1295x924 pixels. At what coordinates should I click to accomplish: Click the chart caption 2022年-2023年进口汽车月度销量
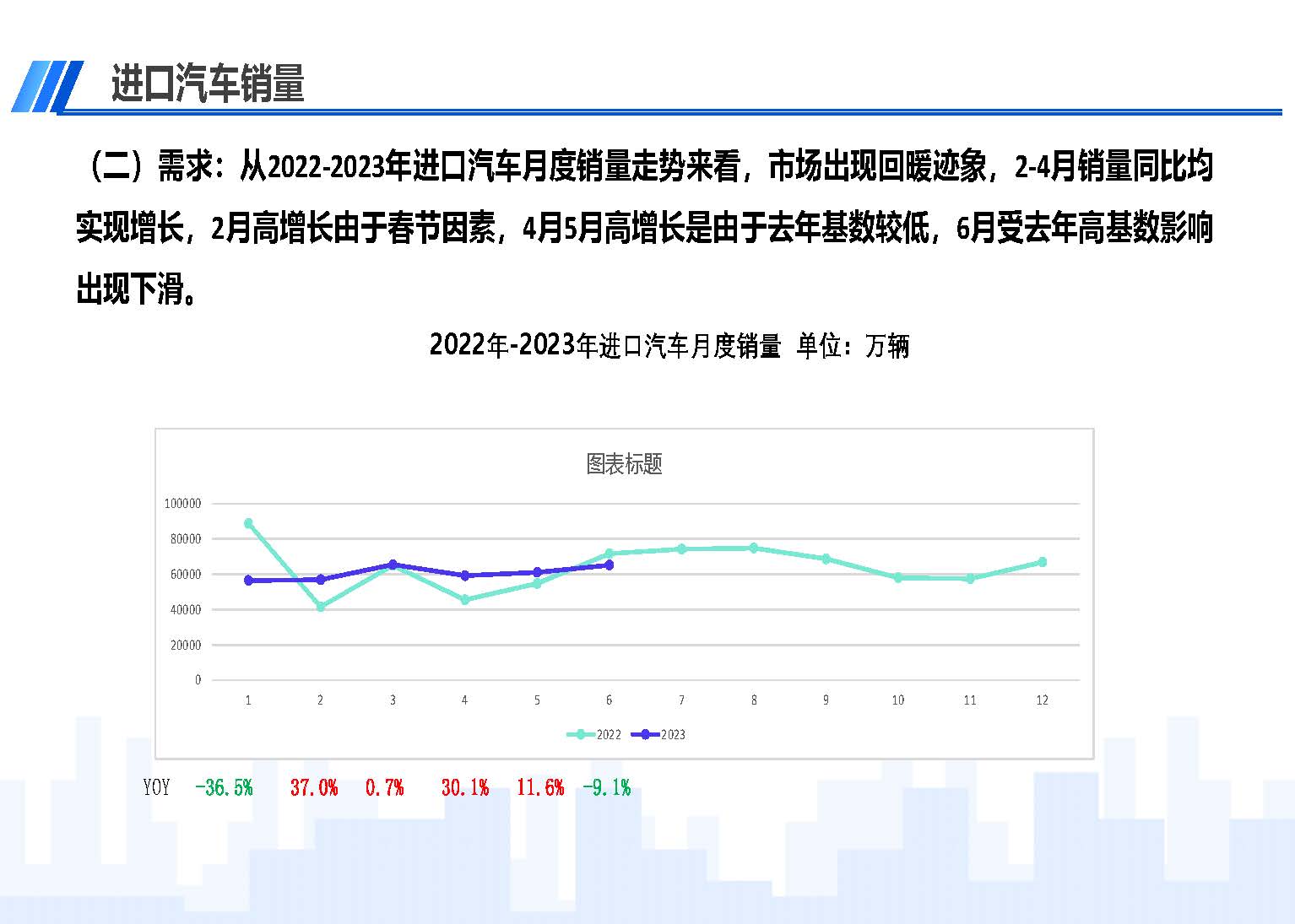coord(605,346)
